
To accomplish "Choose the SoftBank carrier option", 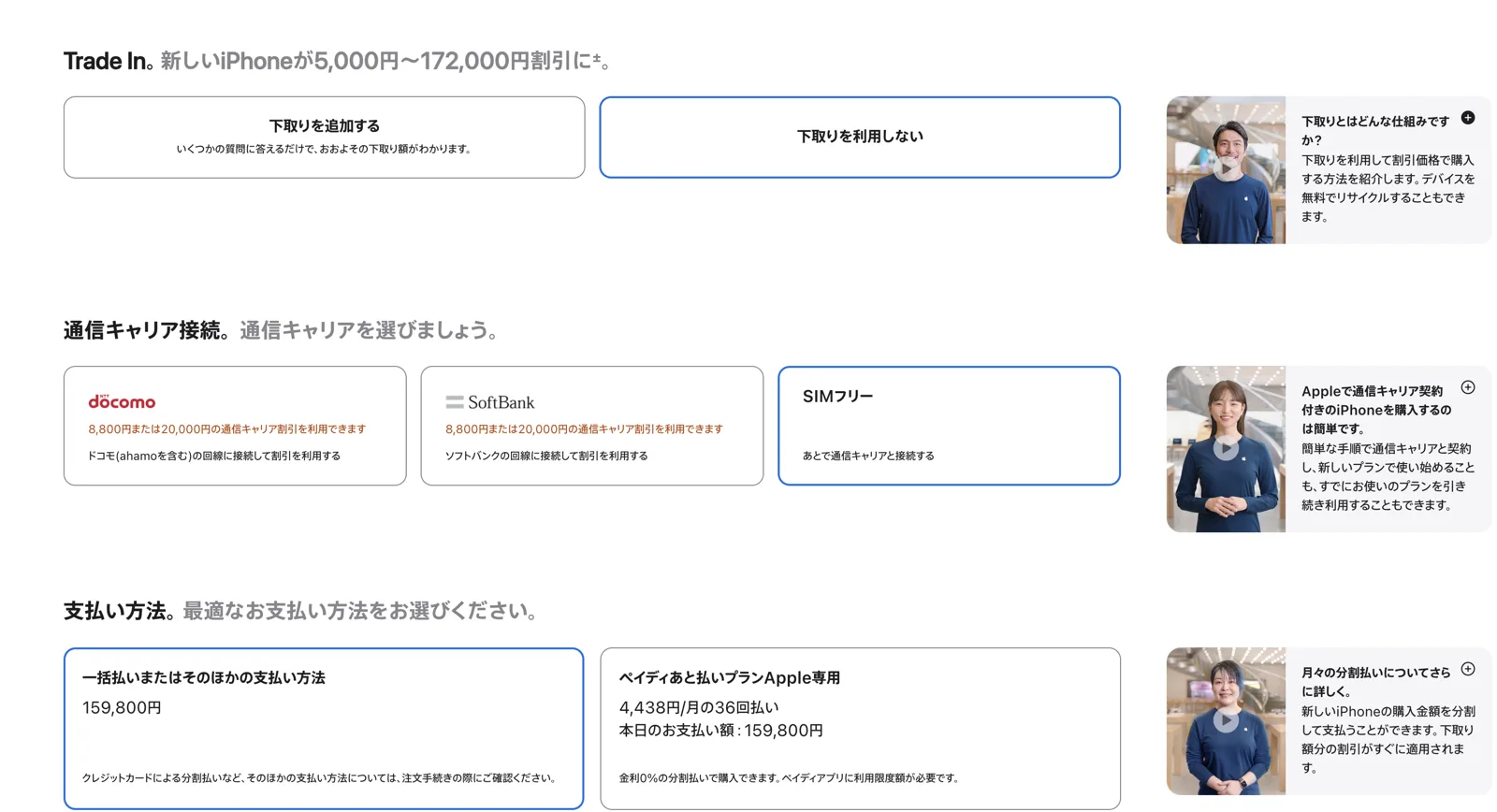I will (x=592, y=426).
